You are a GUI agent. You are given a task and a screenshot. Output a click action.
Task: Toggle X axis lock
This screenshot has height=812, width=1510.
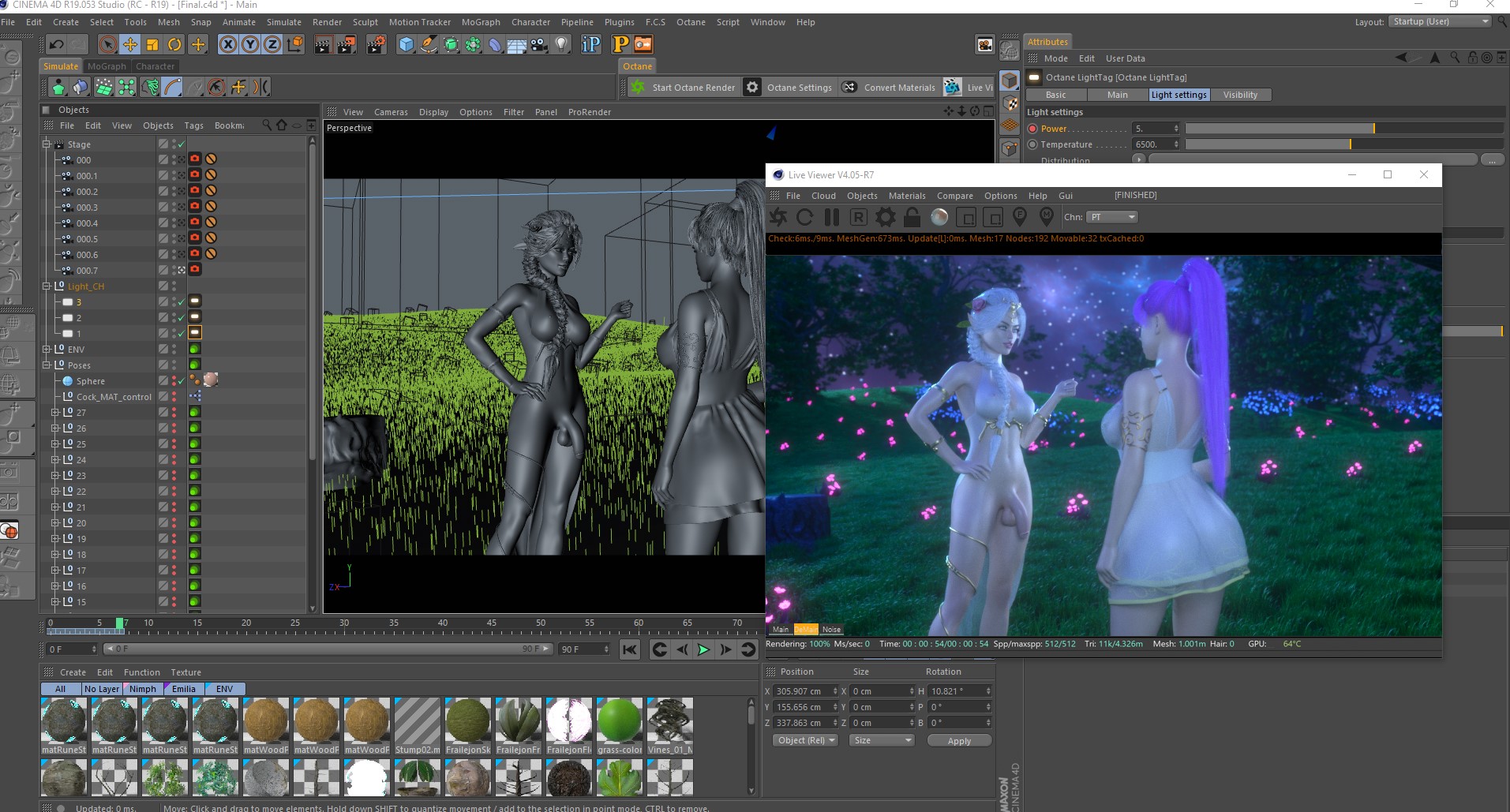[x=227, y=44]
